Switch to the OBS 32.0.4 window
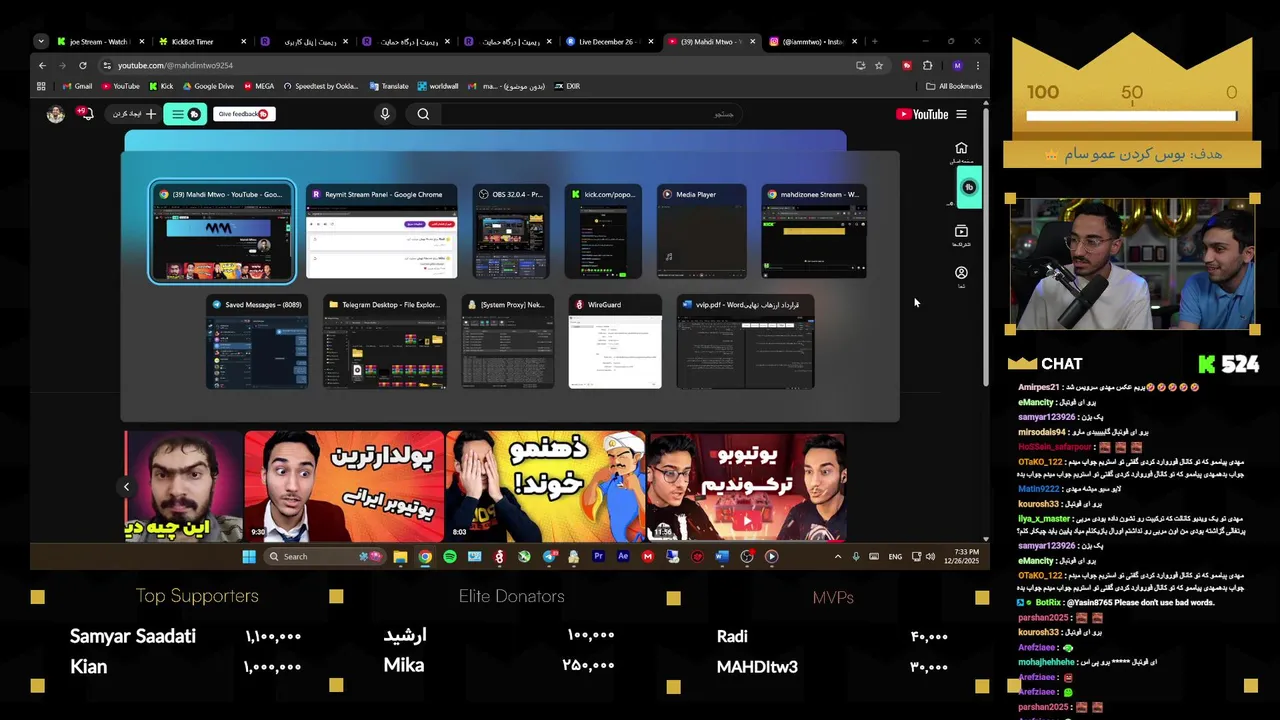The image size is (1280, 720). point(511,232)
